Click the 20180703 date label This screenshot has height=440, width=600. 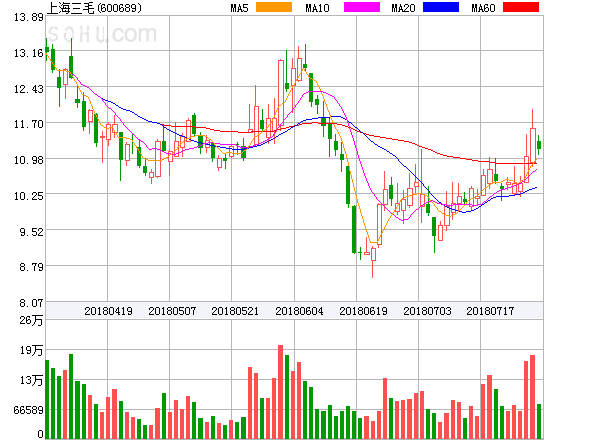click(427, 311)
